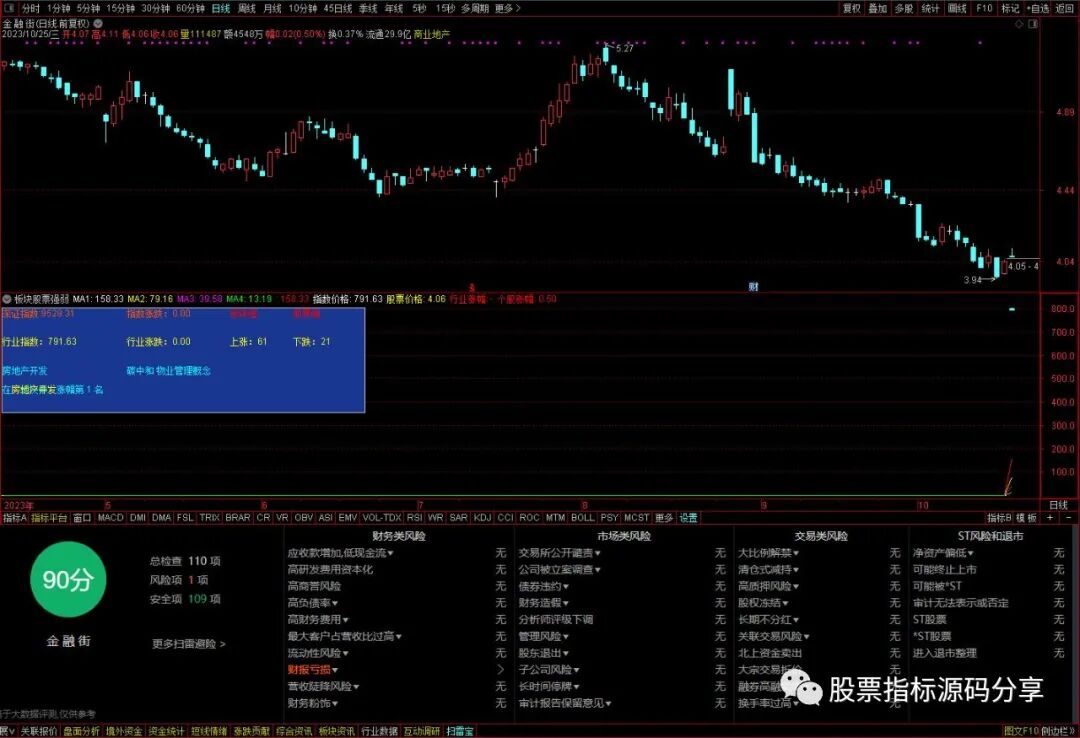Viewport: 1080px width, 738px height.
Task: Open the 多周期 view
Action: [475, 8]
